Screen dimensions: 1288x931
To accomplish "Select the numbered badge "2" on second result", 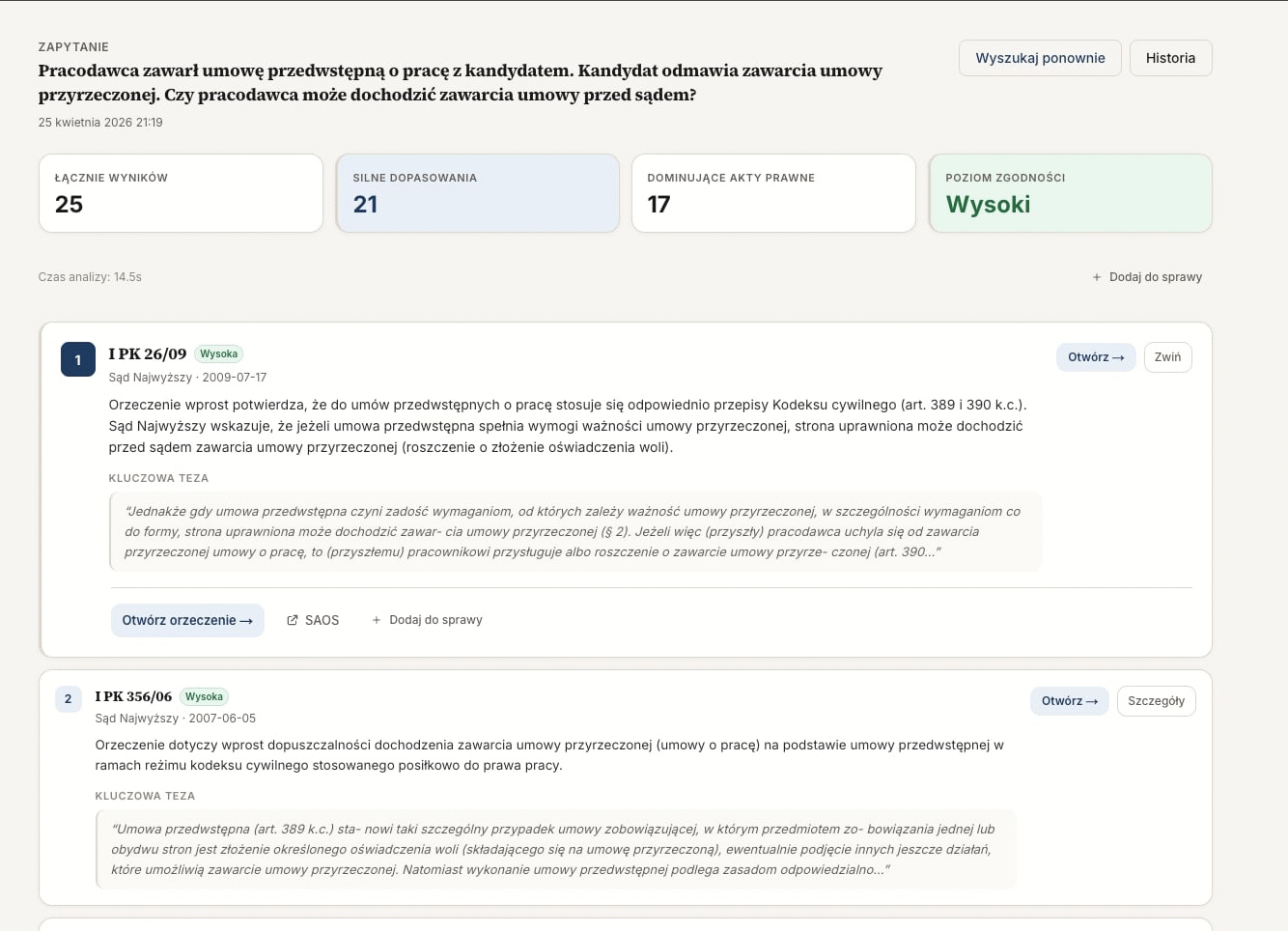I will (68, 698).
